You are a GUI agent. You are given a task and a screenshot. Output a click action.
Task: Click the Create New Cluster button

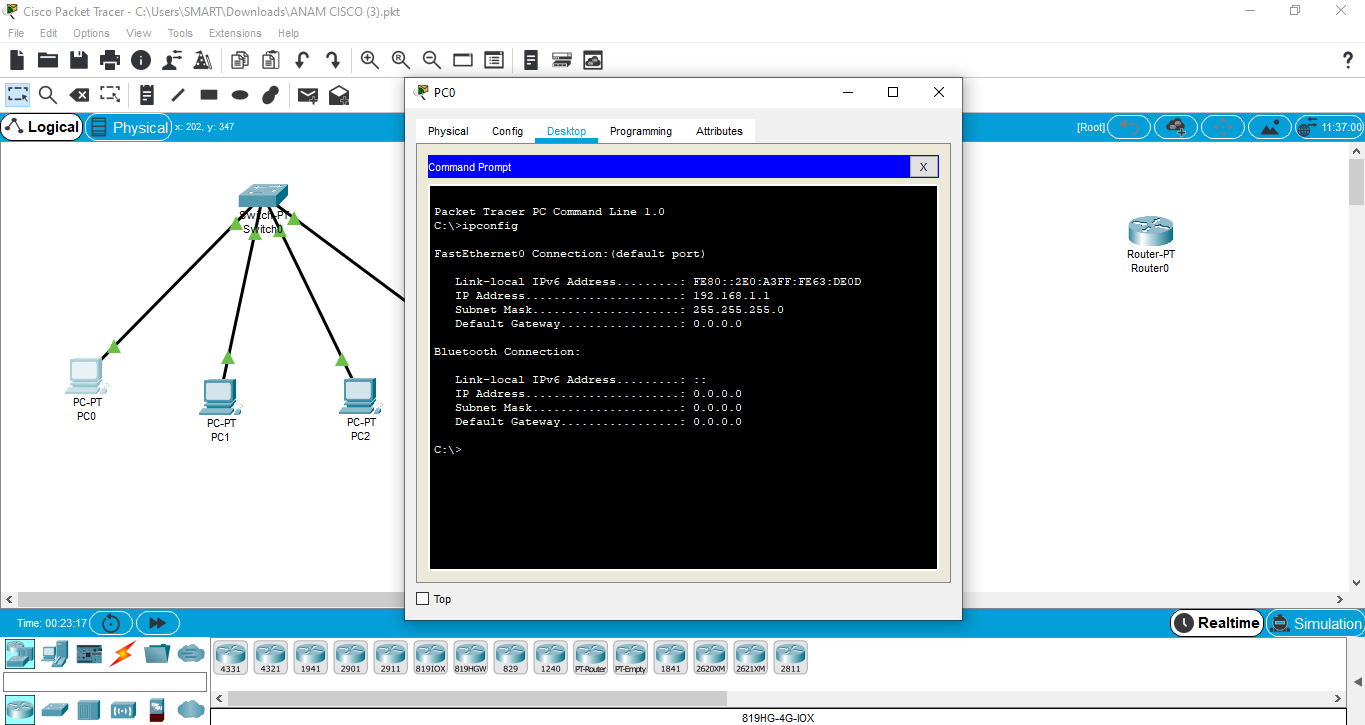click(1176, 127)
